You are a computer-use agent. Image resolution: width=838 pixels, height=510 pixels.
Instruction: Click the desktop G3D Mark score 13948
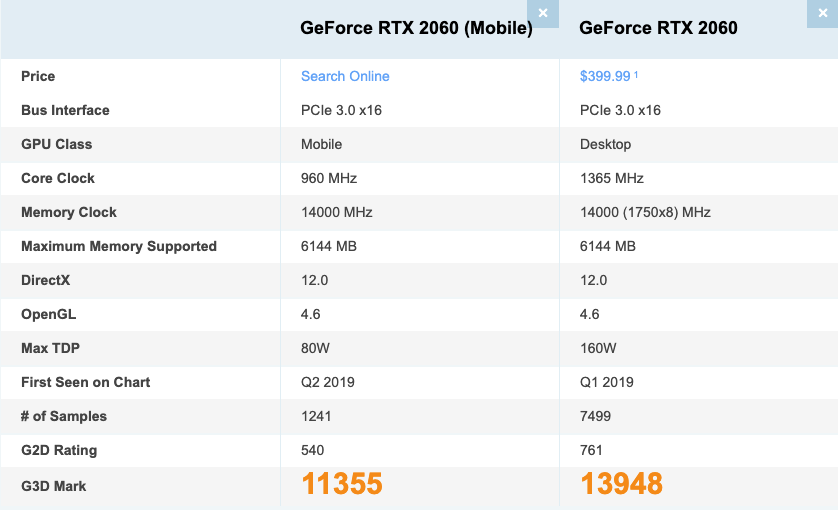coord(621,485)
